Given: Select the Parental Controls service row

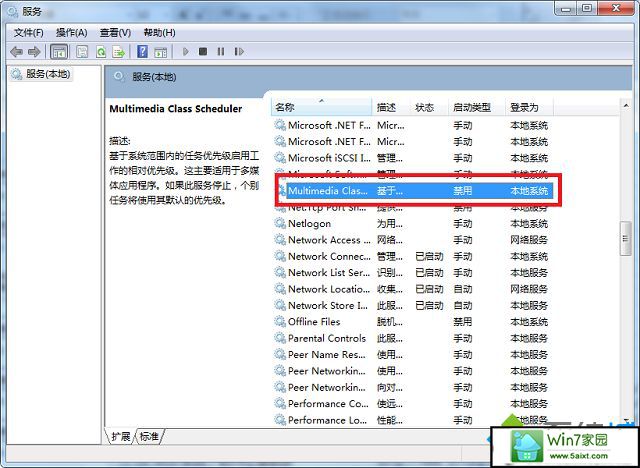Looking at the screenshot, I should [x=413, y=338].
